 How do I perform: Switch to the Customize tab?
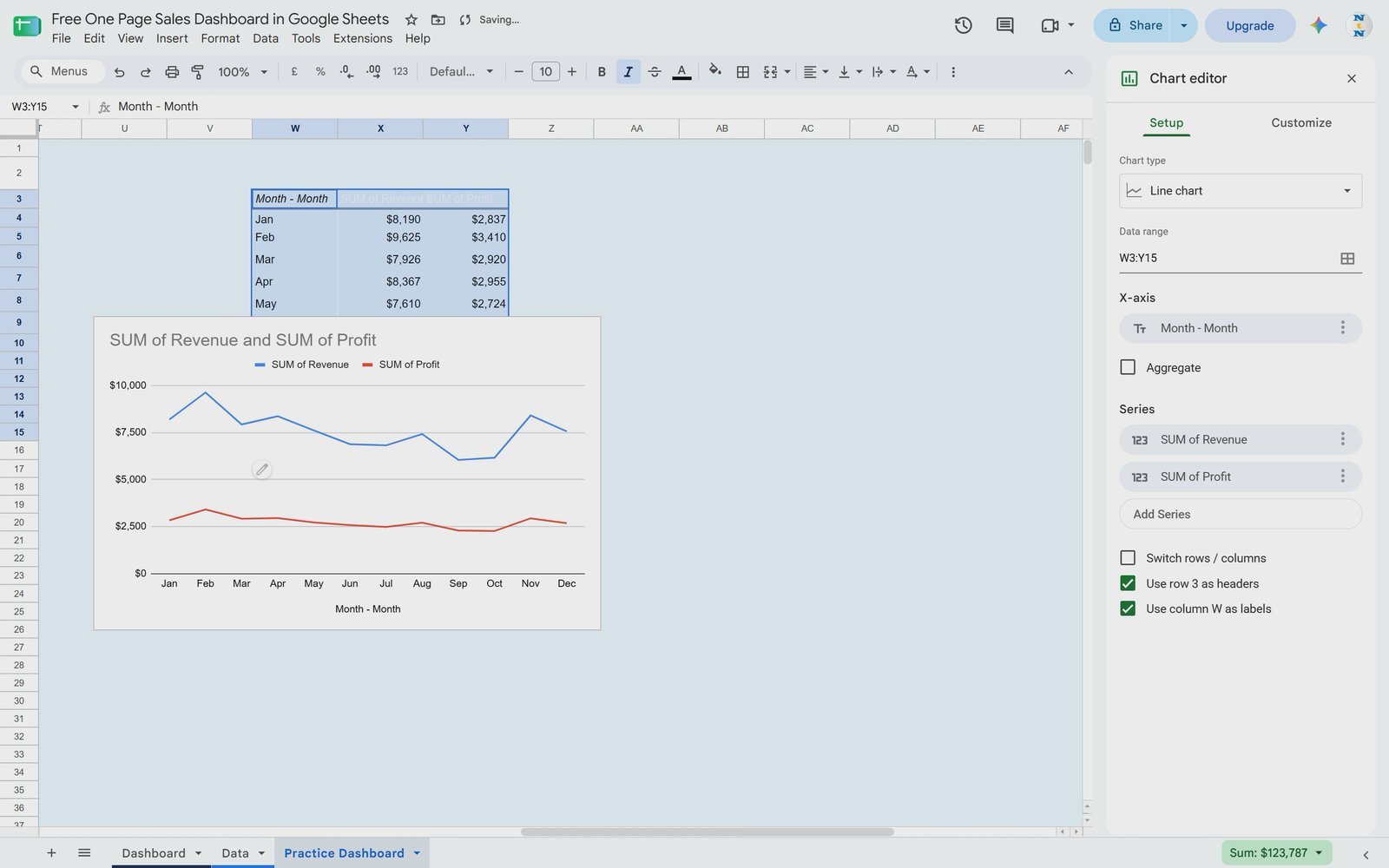pyautogui.click(x=1300, y=122)
